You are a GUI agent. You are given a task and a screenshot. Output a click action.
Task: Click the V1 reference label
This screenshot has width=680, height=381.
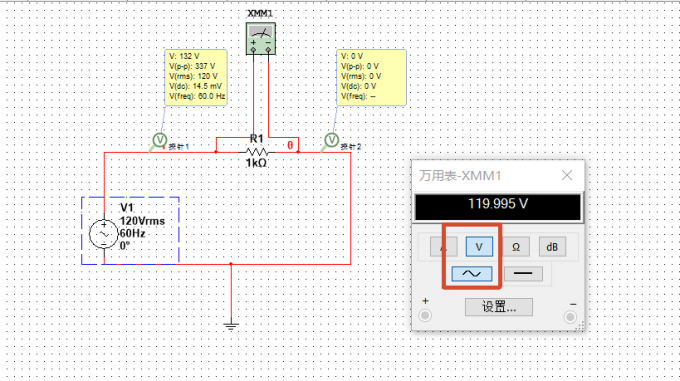point(127,208)
